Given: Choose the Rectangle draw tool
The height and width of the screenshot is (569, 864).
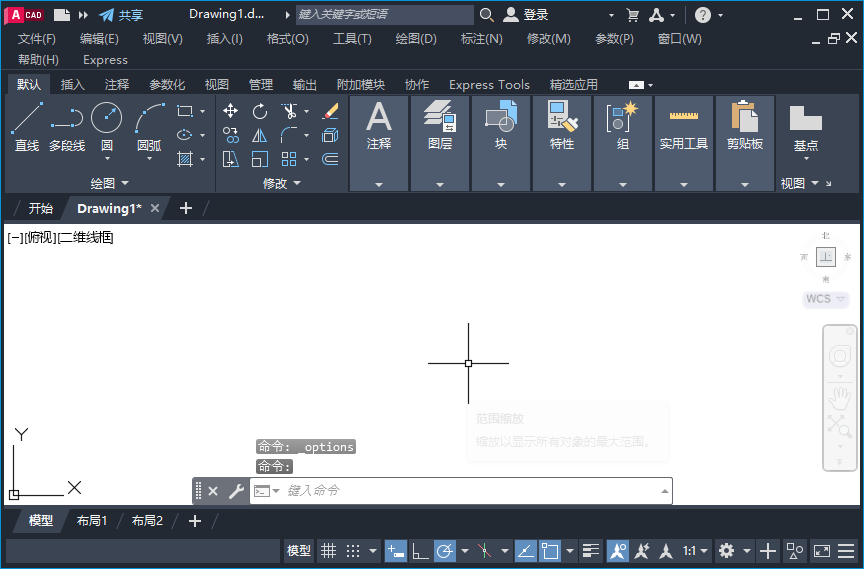Looking at the screenshot, I should click(x=185, y=111).
